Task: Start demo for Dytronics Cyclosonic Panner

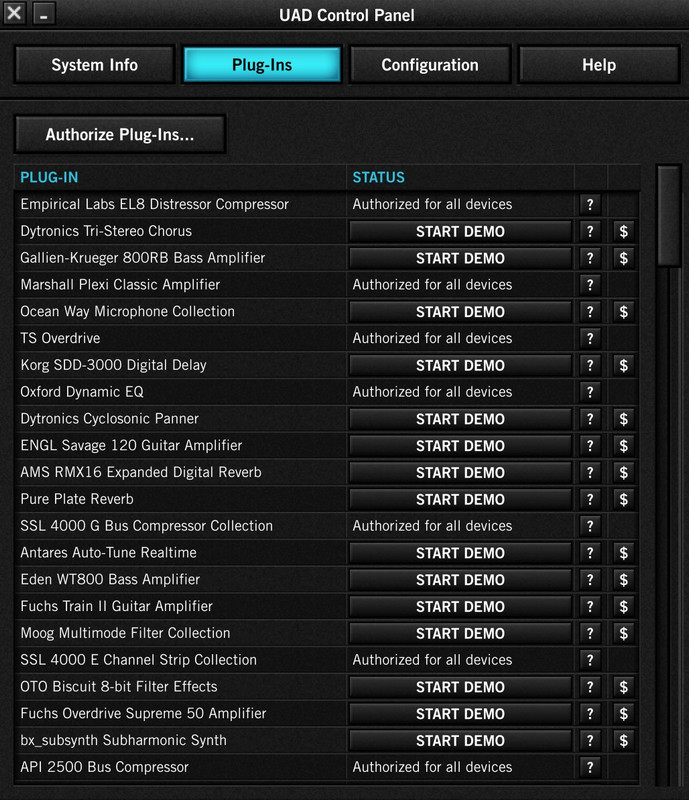Action: click(460, 419)
